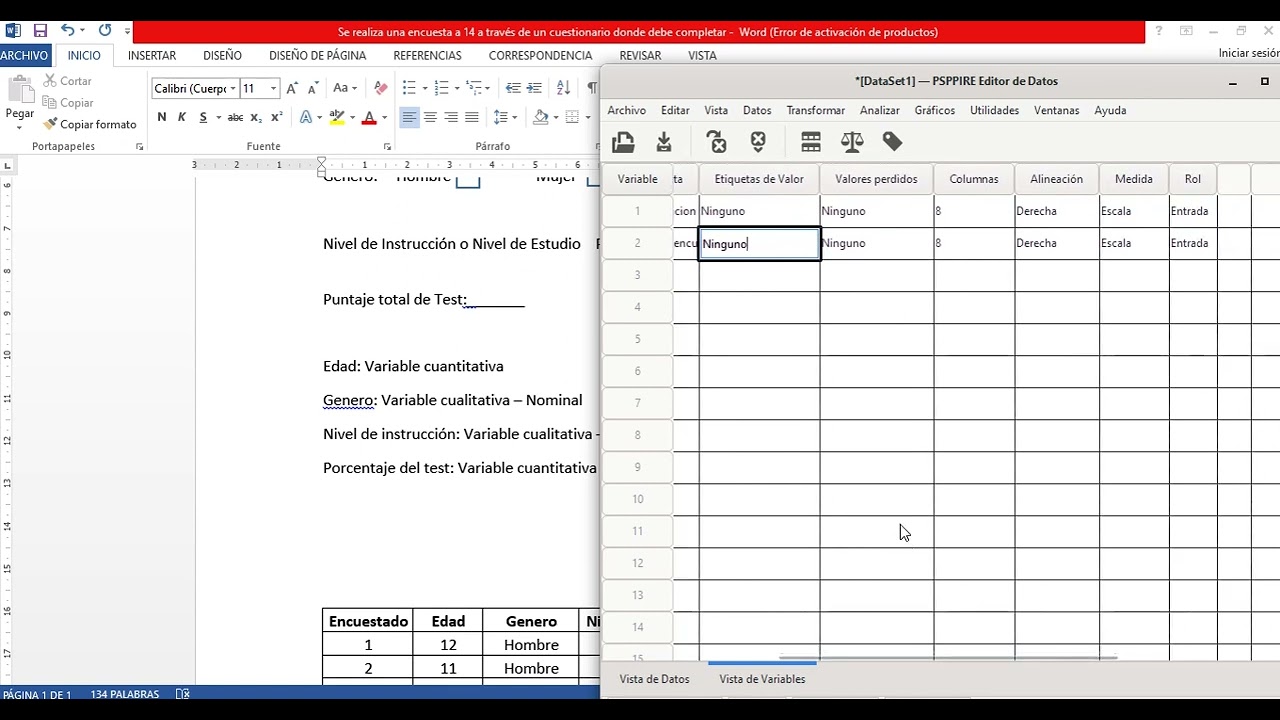Open the ARCHIVO tab in Word
The image size is (1280, 720).
point(24,56)
